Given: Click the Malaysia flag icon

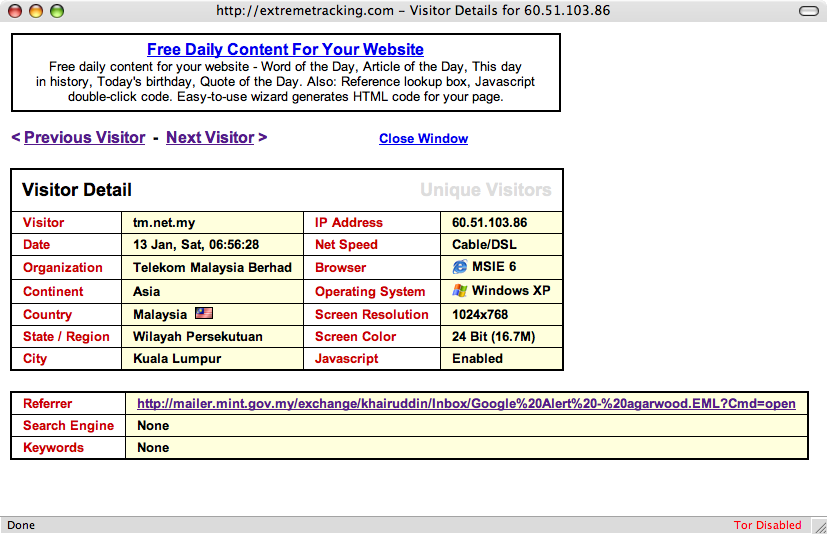Looking at the screenshot, I should click(204, 313).
